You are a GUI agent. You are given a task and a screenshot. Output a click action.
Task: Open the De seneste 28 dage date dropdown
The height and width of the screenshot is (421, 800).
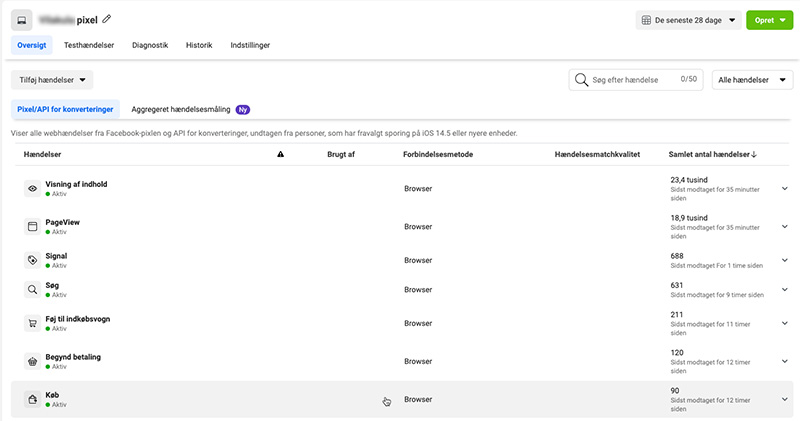coord(688,20)
